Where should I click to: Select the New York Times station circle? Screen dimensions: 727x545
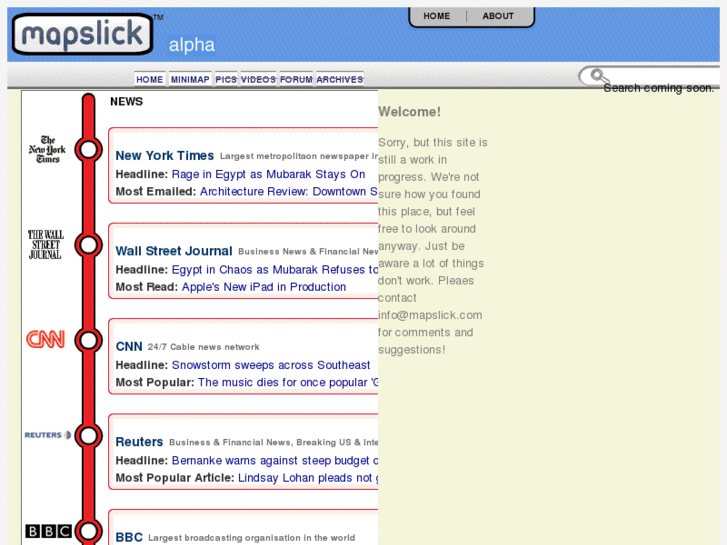pyautogui.click(x=89, y=150)
